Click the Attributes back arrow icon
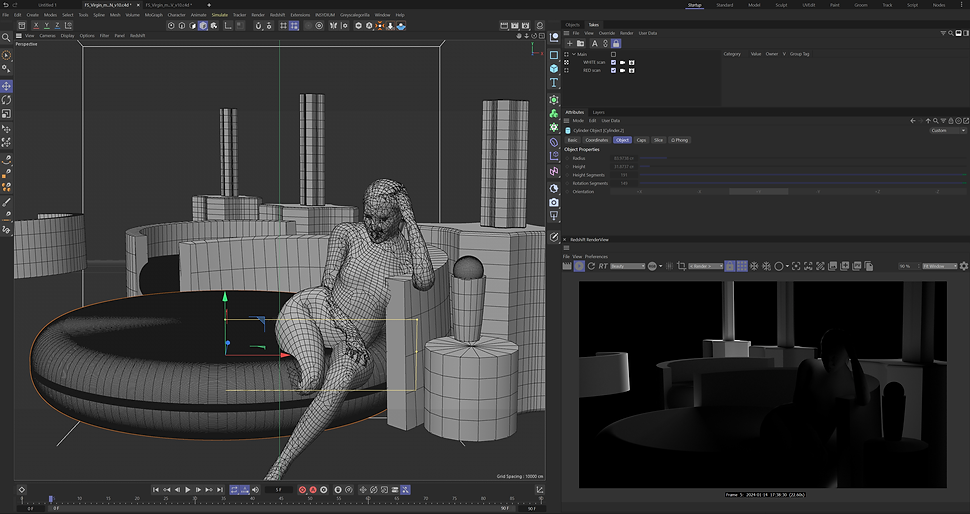970x514 pixels. [x=912, y=121]
